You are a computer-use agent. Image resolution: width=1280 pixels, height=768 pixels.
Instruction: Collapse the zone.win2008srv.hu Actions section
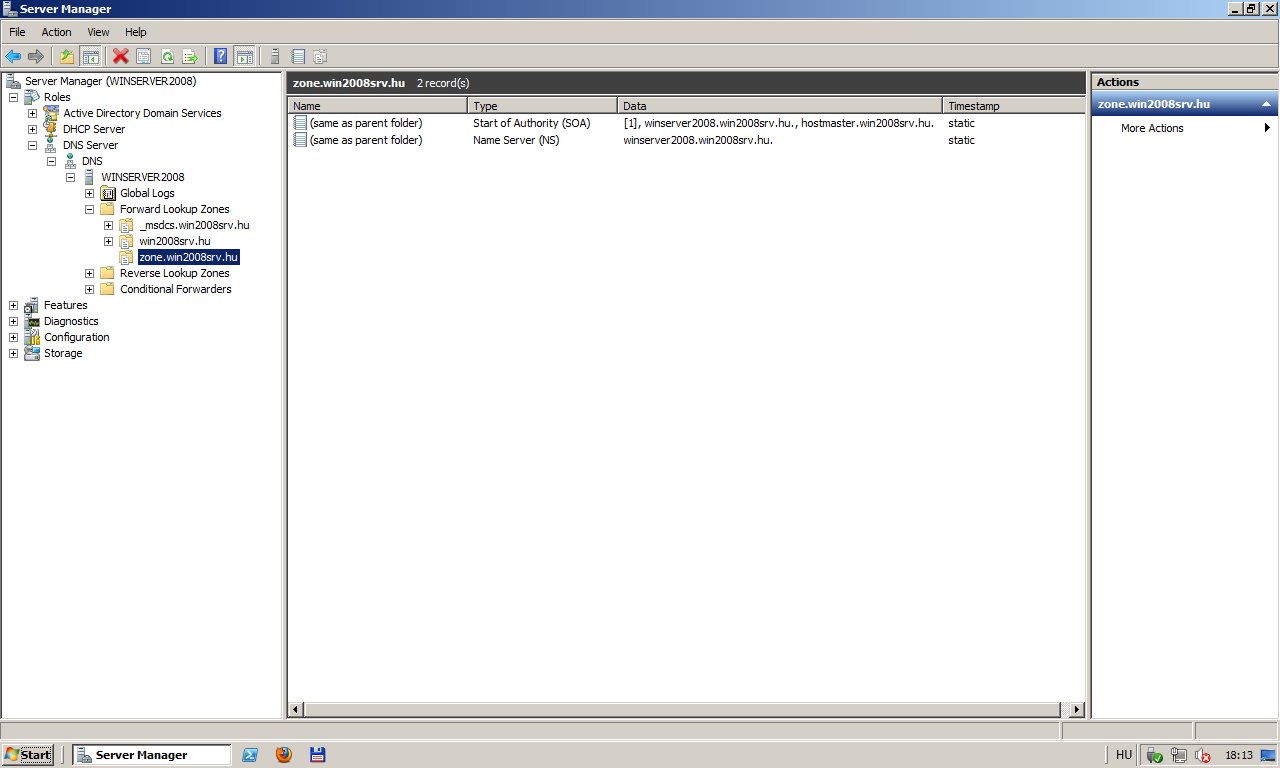1265,104
